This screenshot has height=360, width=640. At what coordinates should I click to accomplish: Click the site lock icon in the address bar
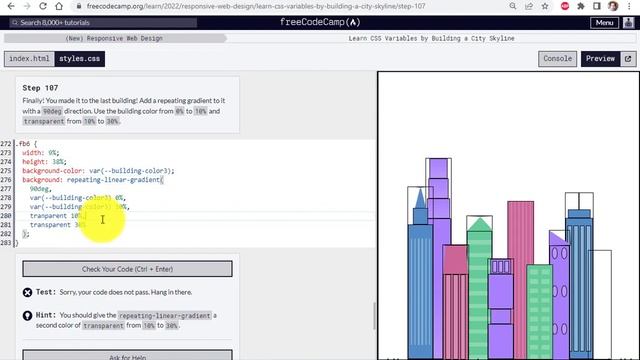pyautogui.click(x=79, y=6)
